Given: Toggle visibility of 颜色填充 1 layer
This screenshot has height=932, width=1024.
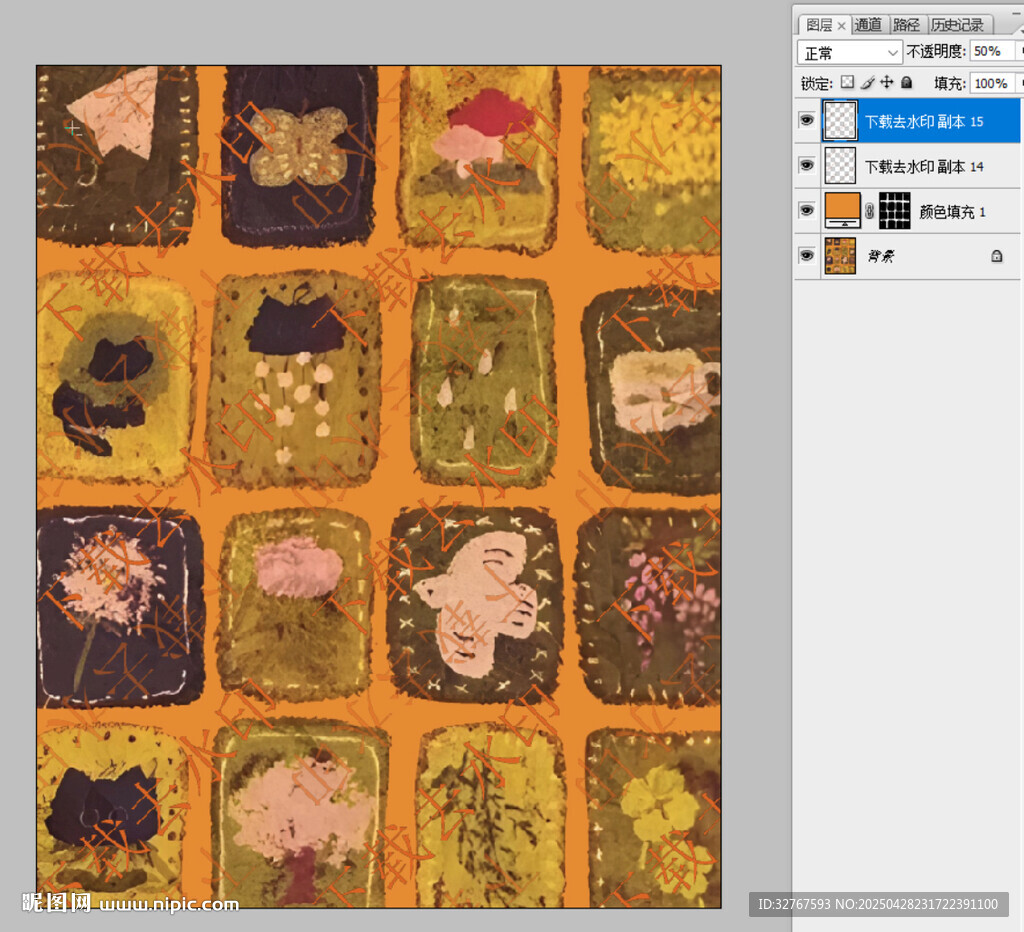Looking at the screenshot, I should pyautogui.click(x=806, y=211).
